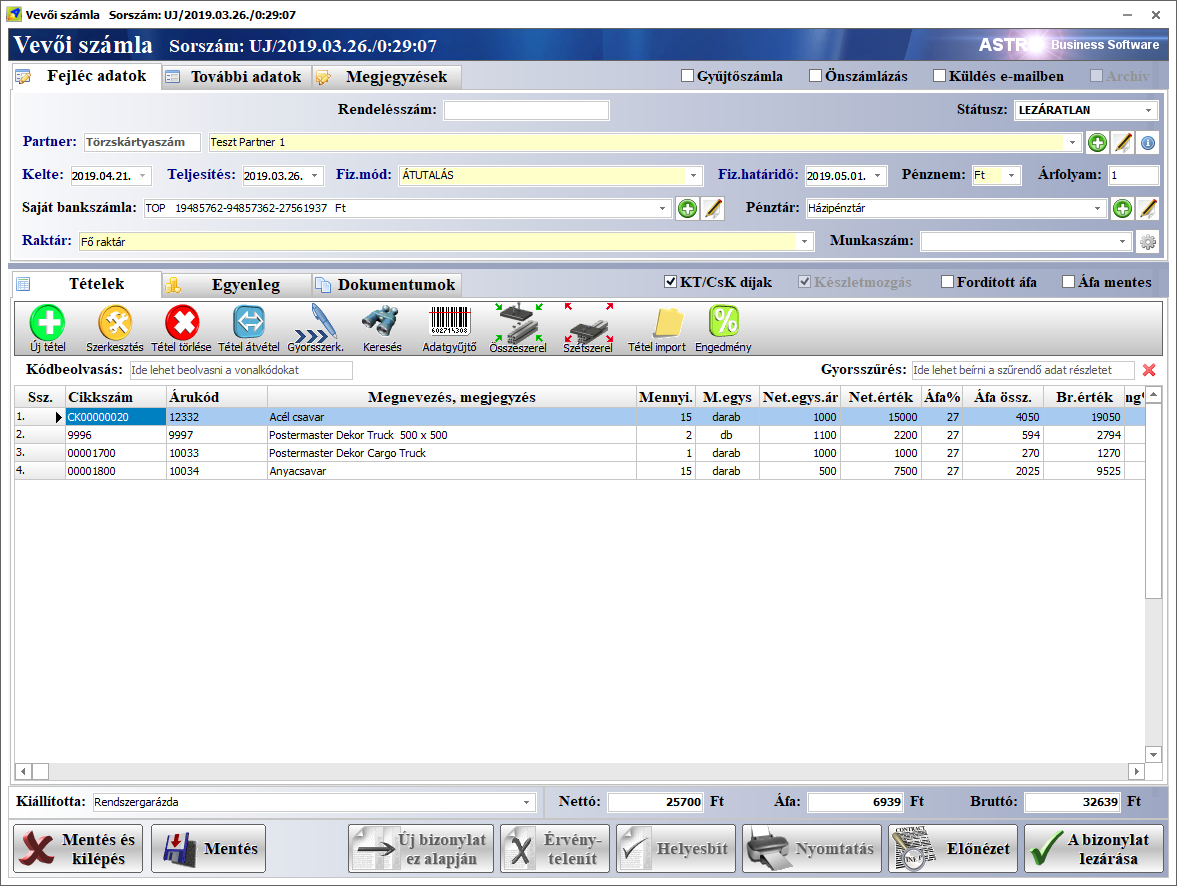Click the Új tétel green plus icon
Image resolution: width=1177 pixels, height=886 pixels.
point(47,323)
